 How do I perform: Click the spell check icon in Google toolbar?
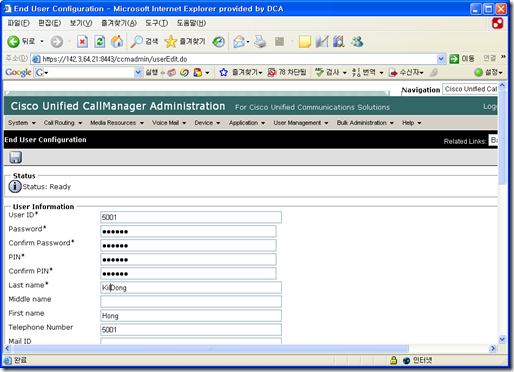coord(319,72)
